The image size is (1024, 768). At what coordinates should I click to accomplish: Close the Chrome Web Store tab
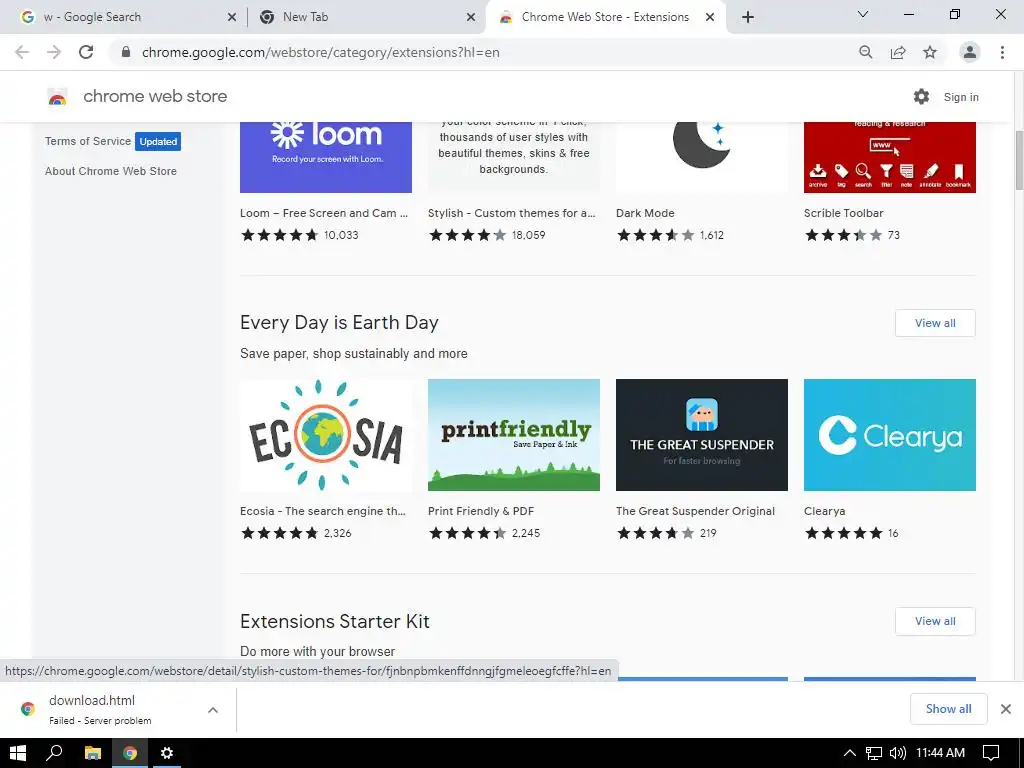coord(710,18)
